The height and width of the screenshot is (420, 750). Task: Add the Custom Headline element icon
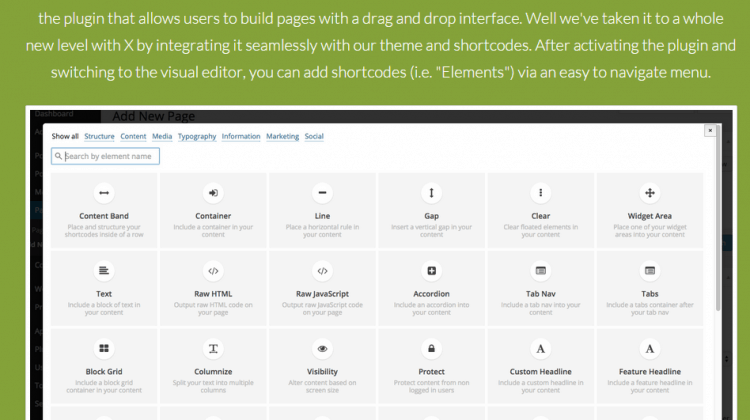point(540,349)
